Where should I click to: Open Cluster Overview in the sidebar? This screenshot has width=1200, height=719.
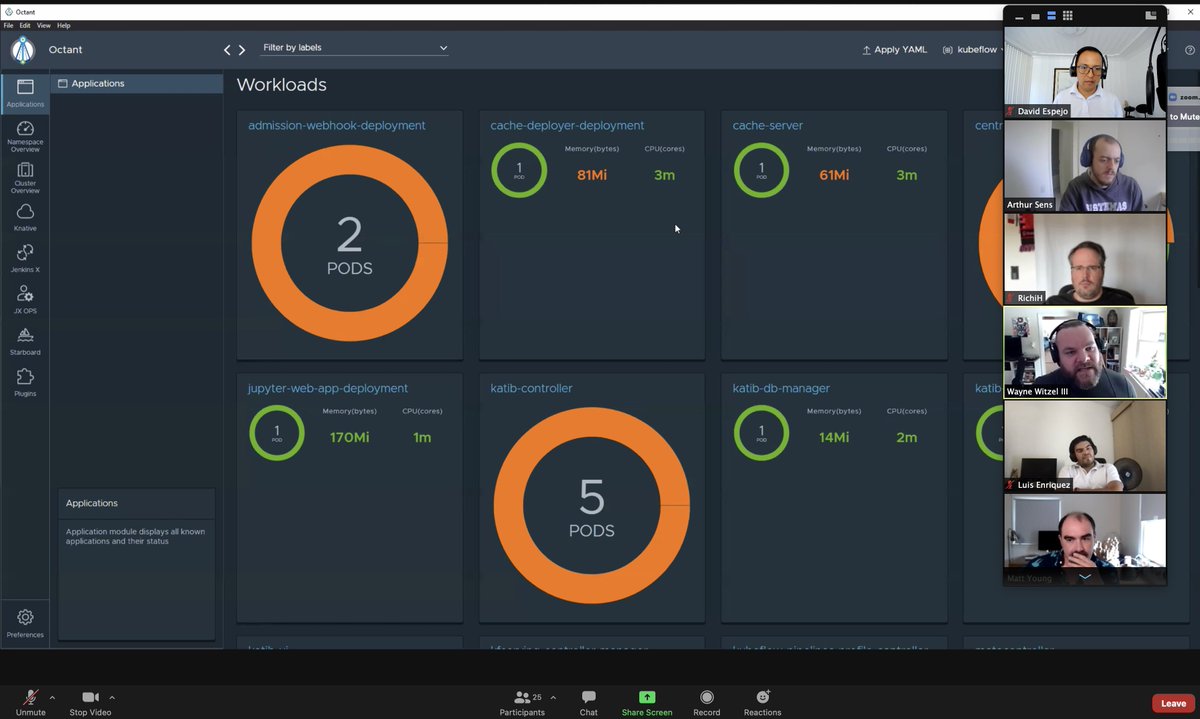[25, 177]
